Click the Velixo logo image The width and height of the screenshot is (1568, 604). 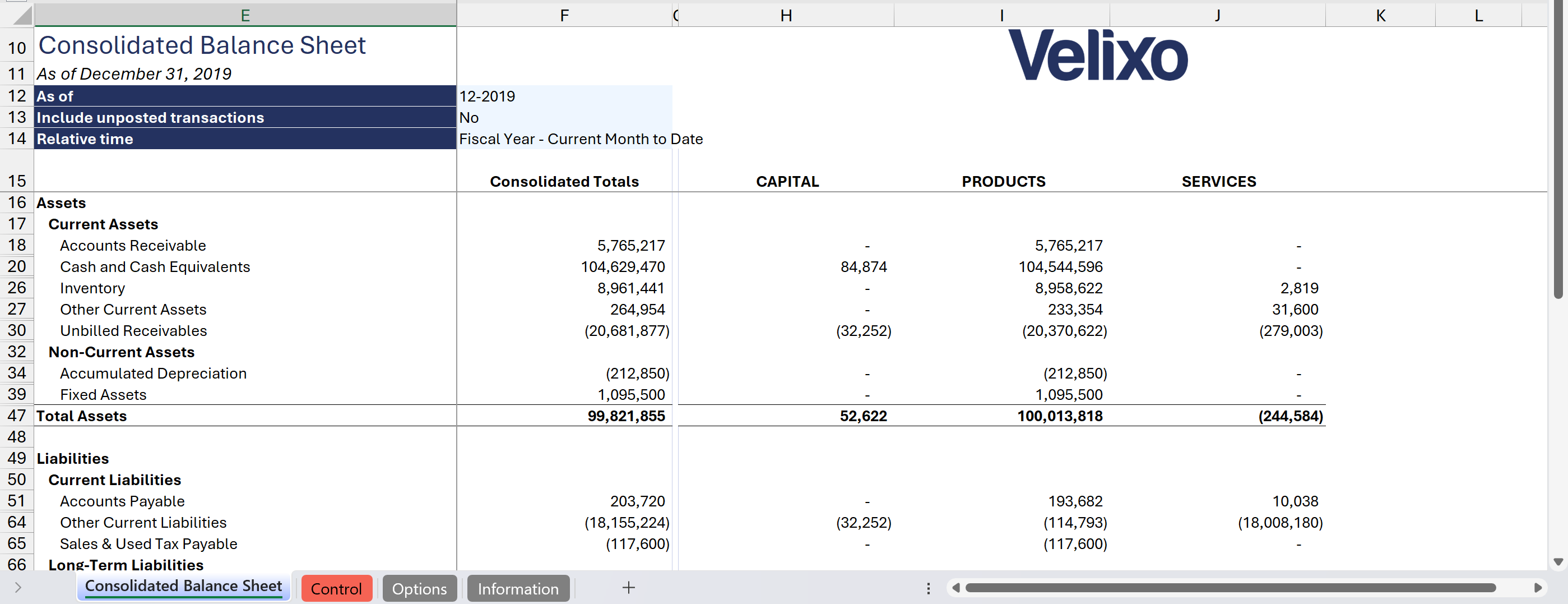click(1097, 56)
